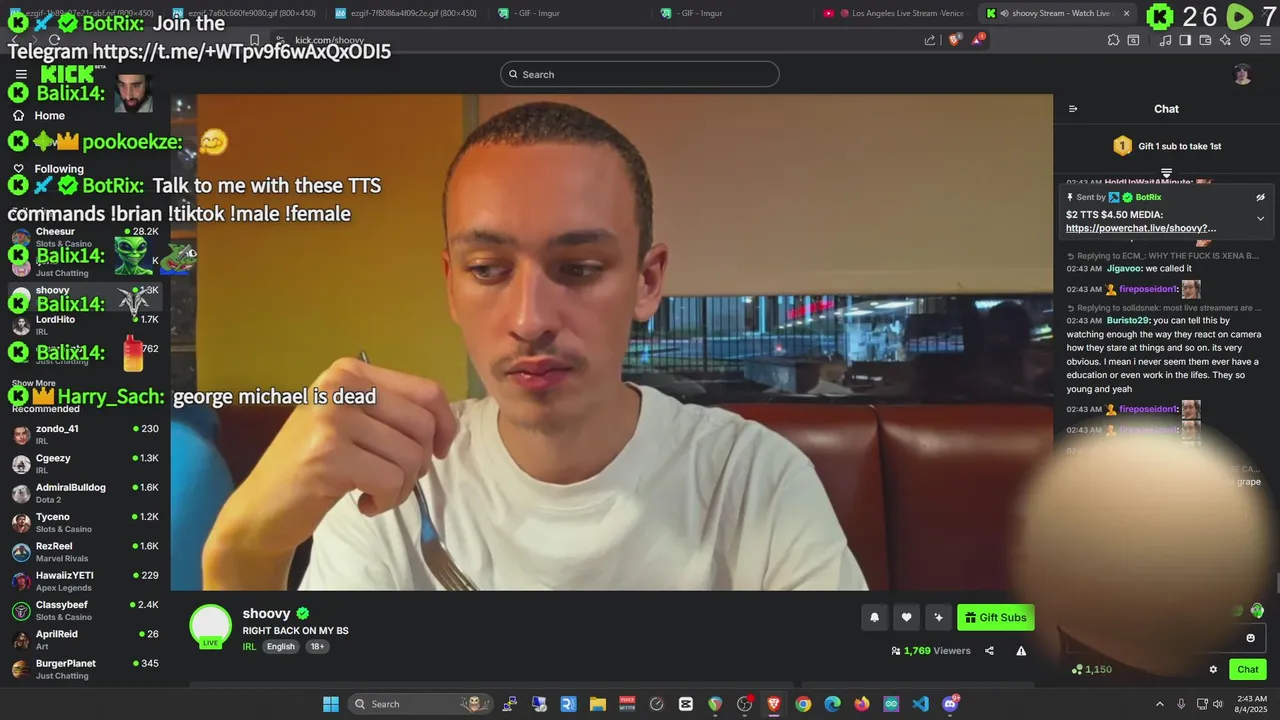Open AdmiralBulldog recommended channel
The image size is (1280, 720).
[x=85, y=493]
